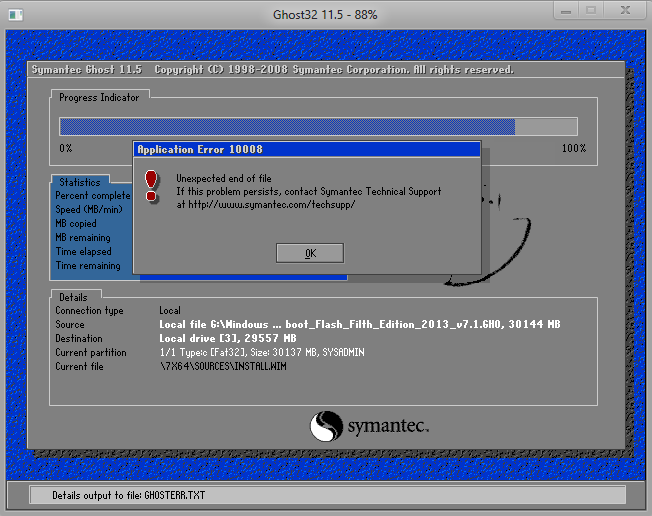Image resolution: width=652 pixels, height=516 pixels.
Task: Click the '0%' progress label
Action: click(66, 148)
